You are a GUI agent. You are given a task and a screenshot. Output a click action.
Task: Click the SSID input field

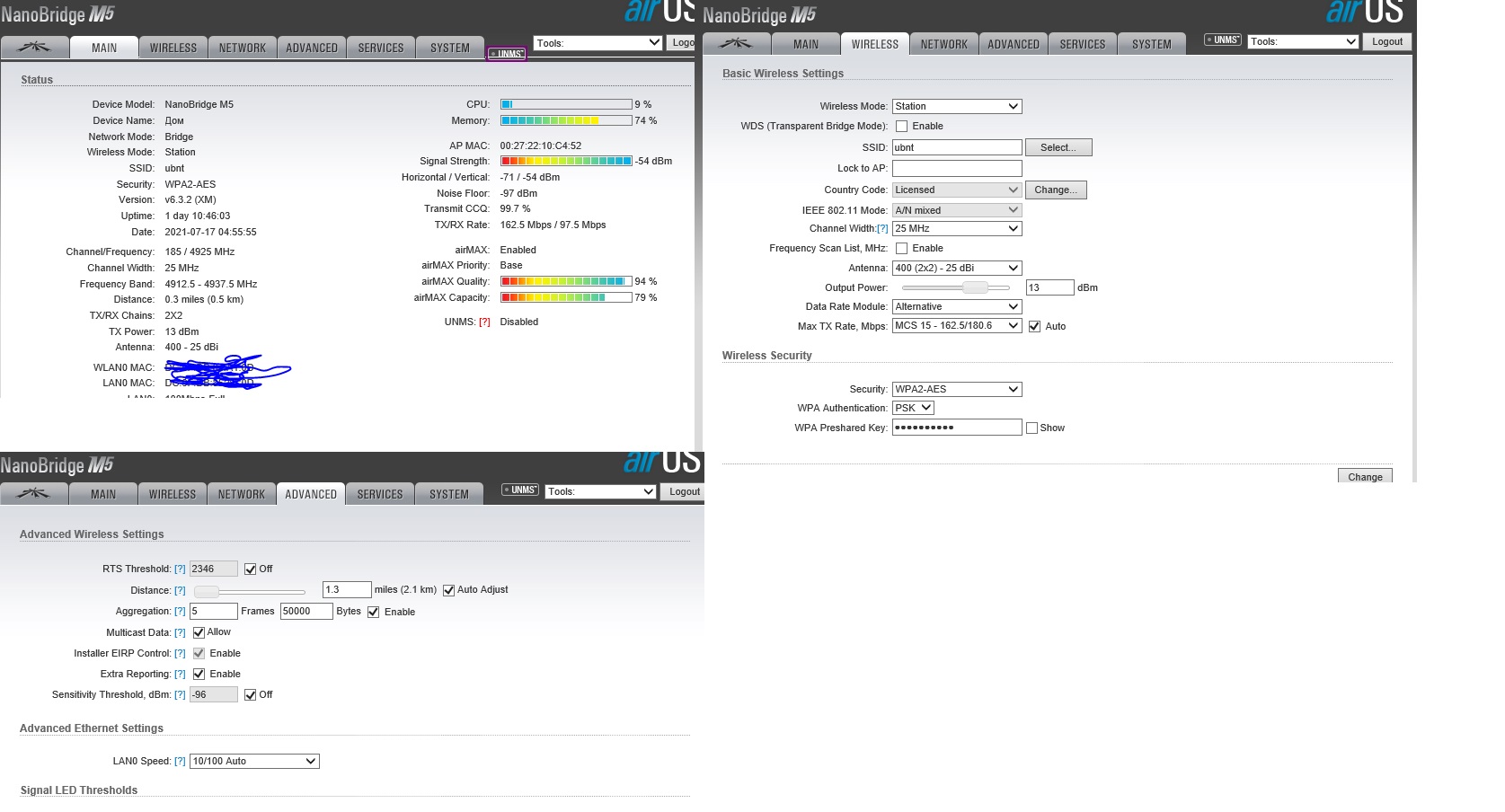click(x=957, y=147)
